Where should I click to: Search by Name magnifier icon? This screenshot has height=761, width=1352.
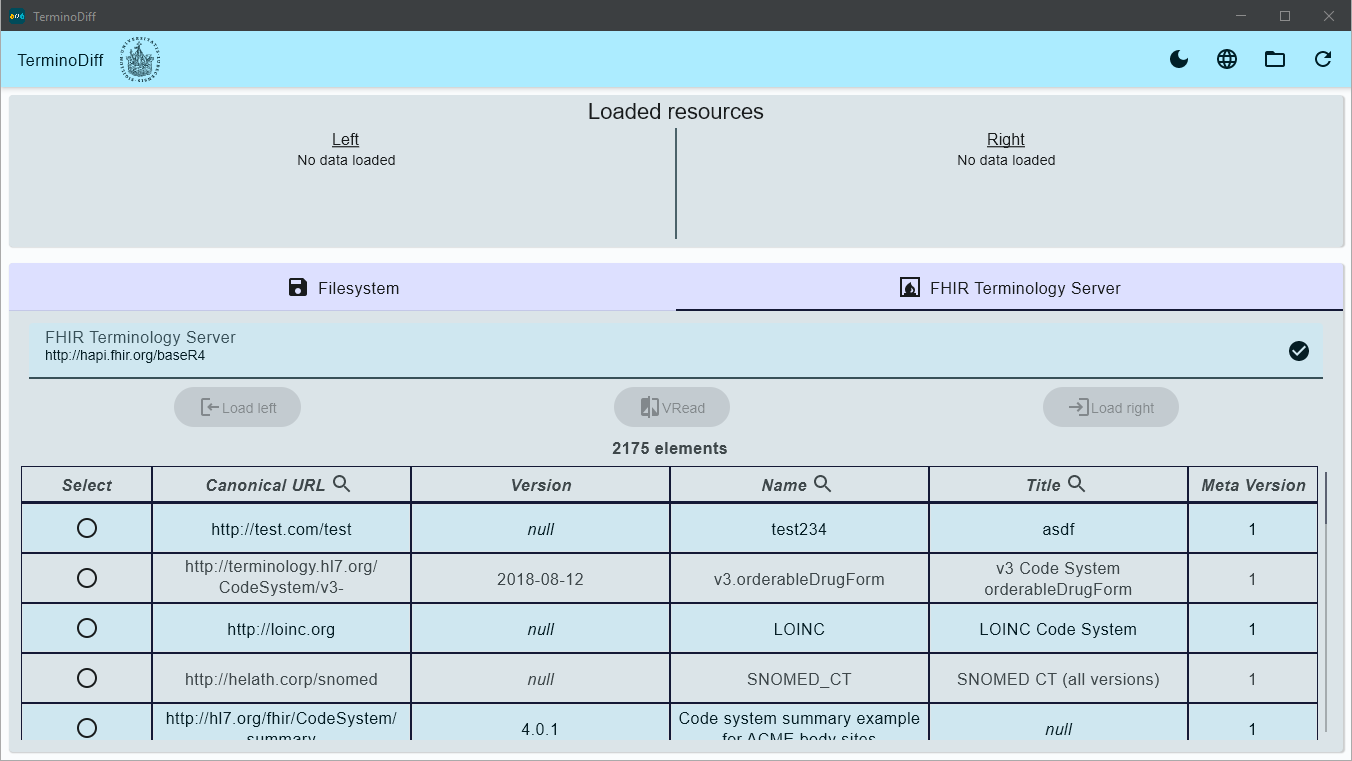click(x=823, y=484)
